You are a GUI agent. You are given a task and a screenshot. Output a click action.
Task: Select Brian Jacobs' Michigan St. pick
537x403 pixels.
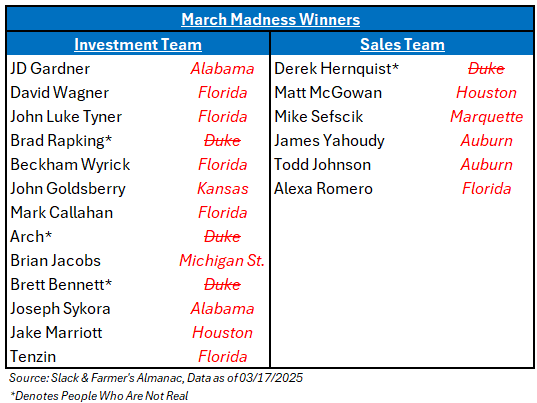(222, 261)
